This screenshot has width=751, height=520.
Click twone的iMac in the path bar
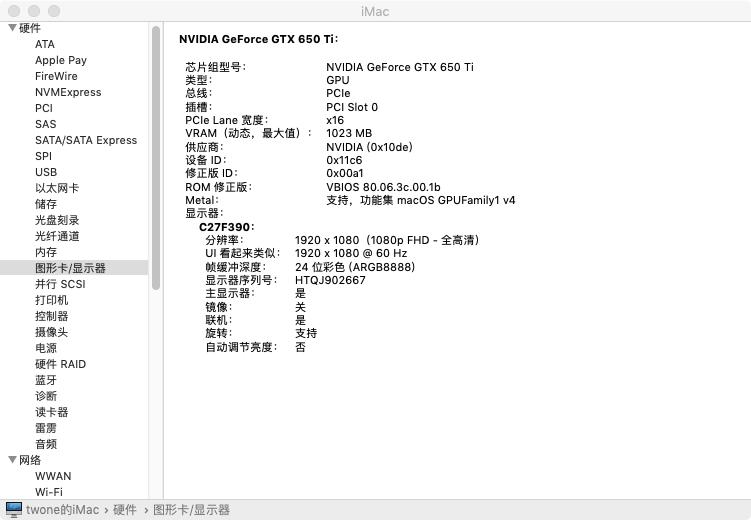pos(62,509)
